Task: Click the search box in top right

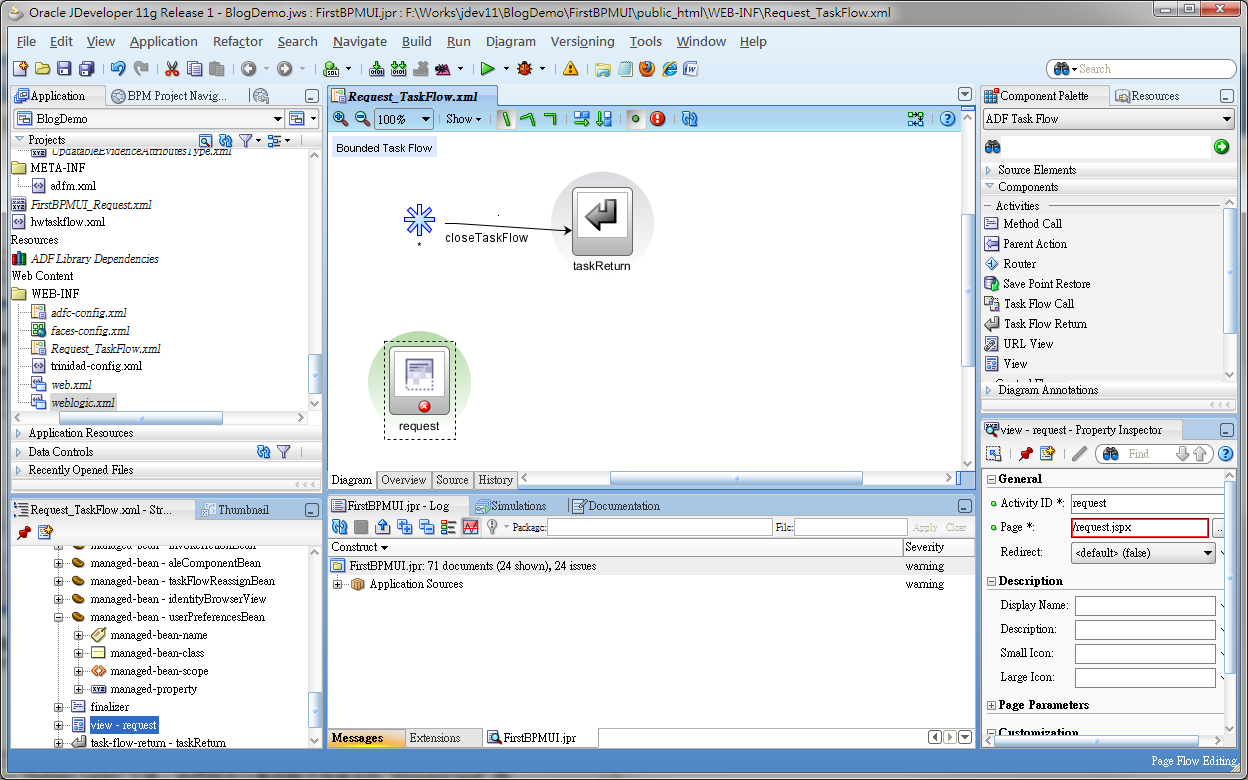Action: pyautogui.click(x=1142, y=69)
